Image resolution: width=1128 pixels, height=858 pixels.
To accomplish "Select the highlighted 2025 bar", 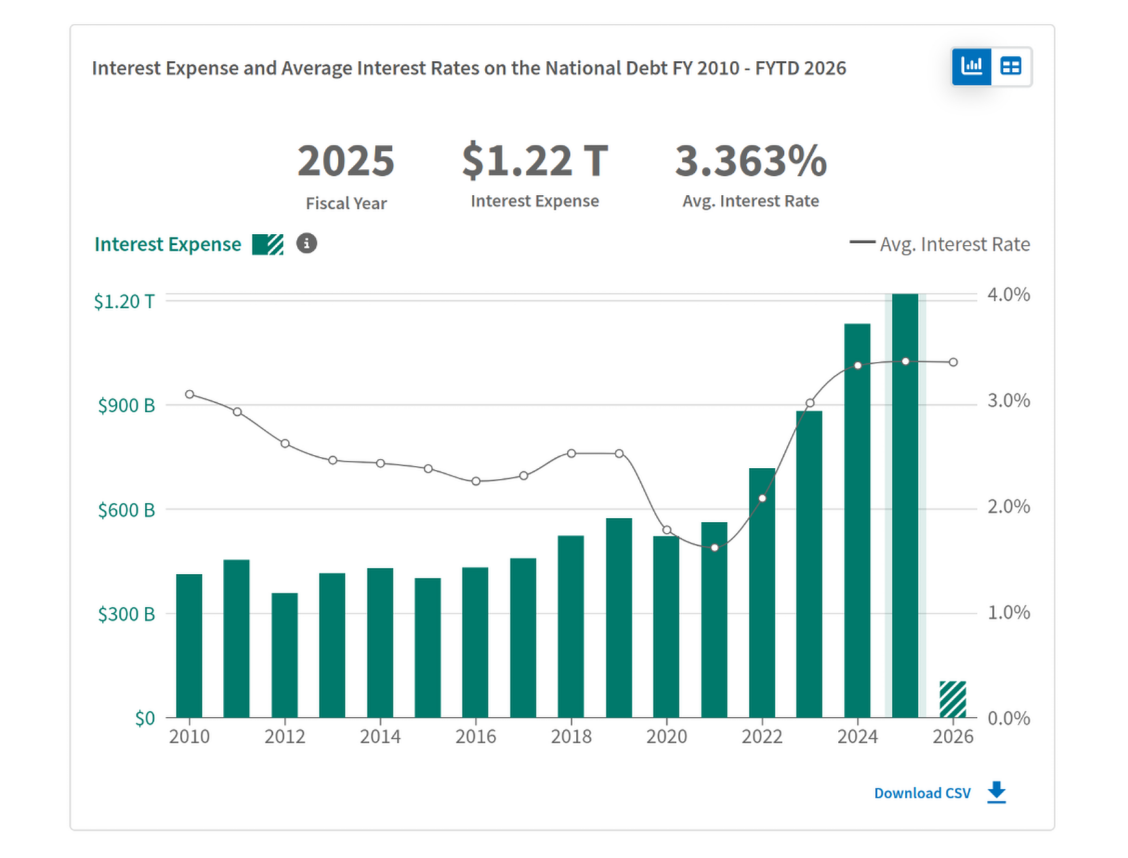I will click(905, 506).
